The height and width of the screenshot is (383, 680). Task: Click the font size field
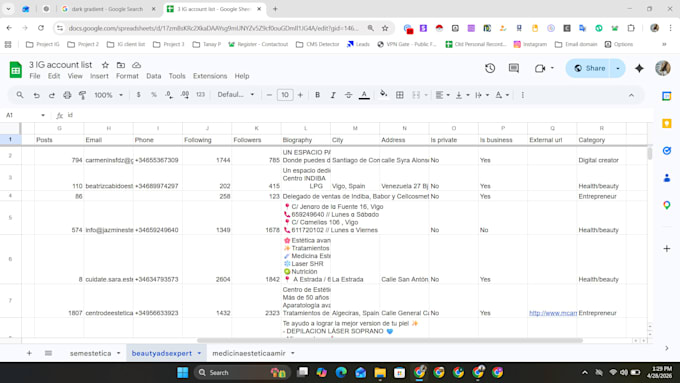click(285, 95)
